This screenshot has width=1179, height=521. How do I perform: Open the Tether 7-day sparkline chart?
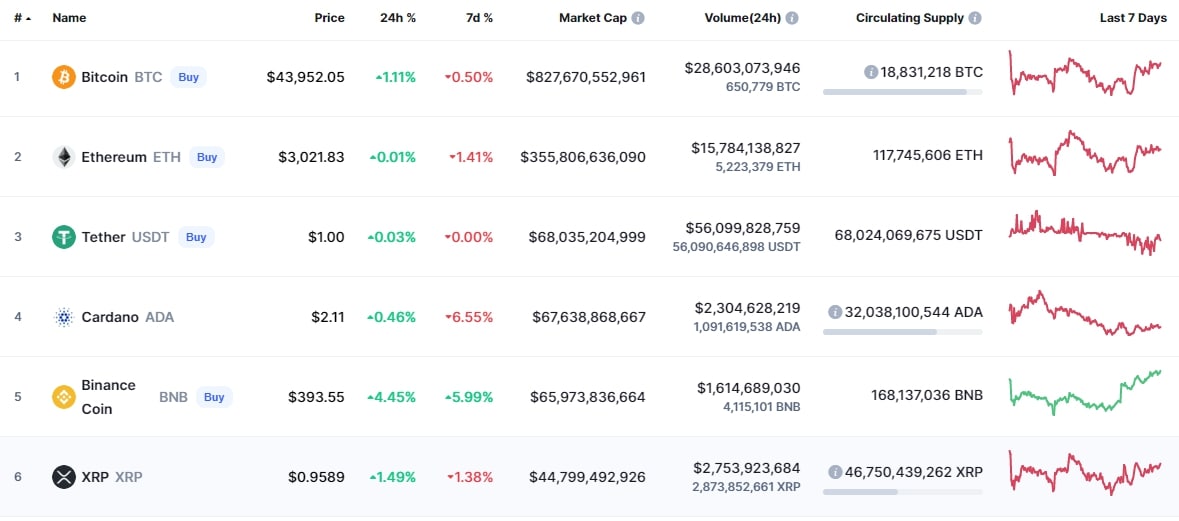pos(1085,233)
